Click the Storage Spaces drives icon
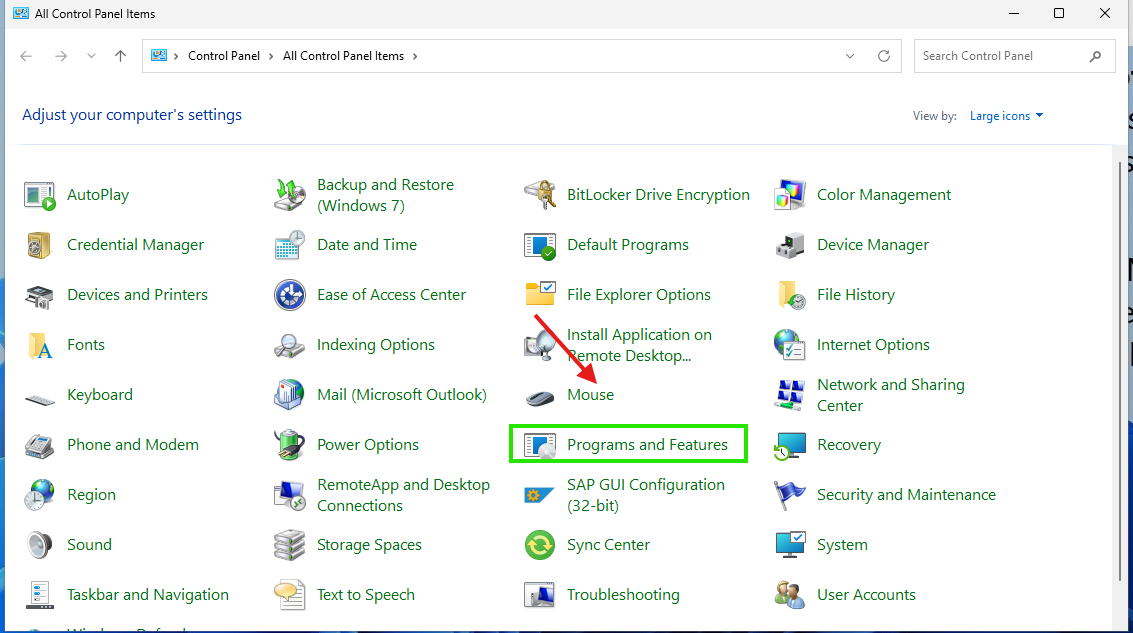The width and height of the screenshot is (1133, 633). tap(290, 545)
